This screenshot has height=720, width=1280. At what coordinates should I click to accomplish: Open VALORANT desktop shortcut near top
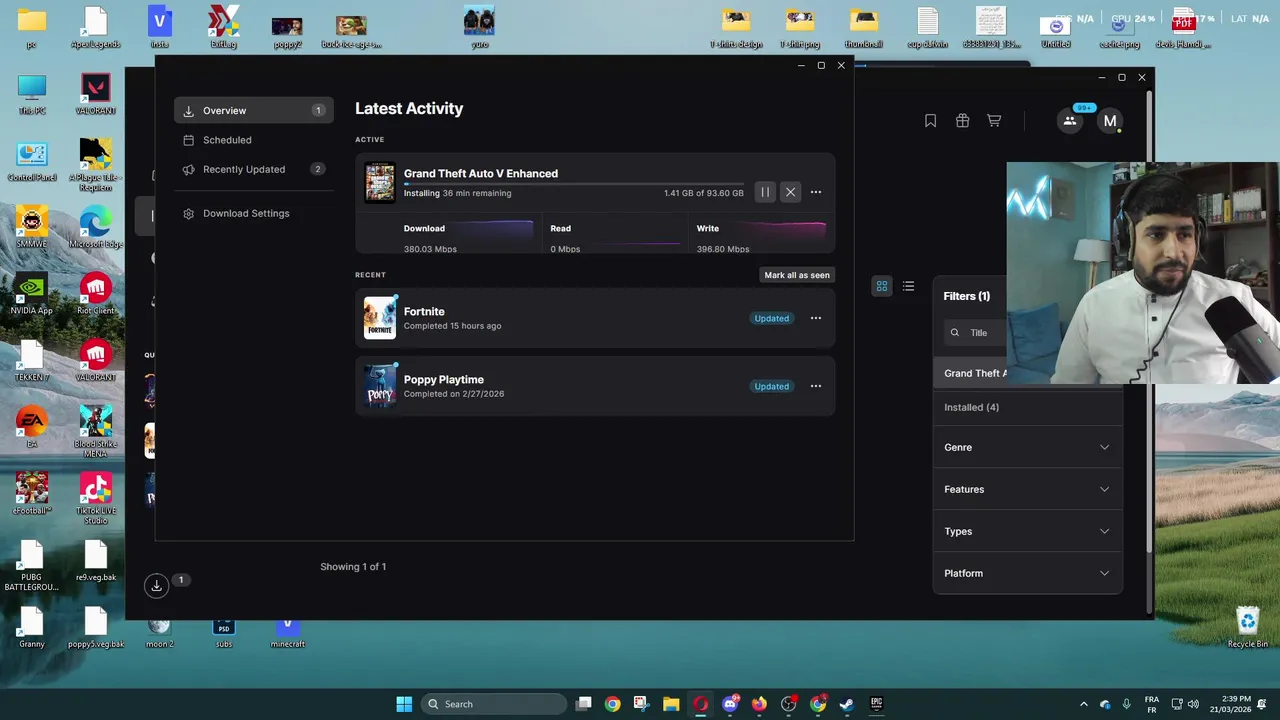pos(96,94)
